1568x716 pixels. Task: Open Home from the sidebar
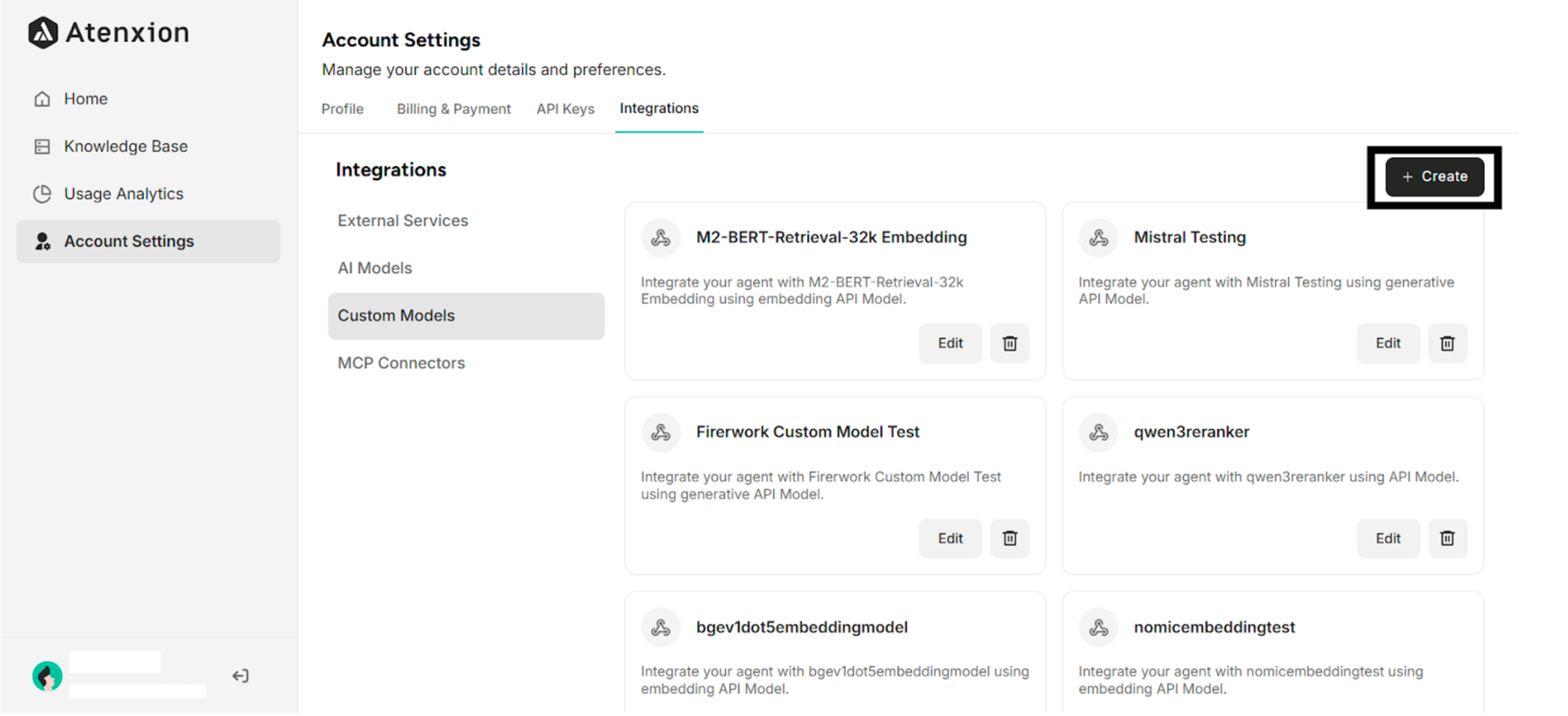85,98
